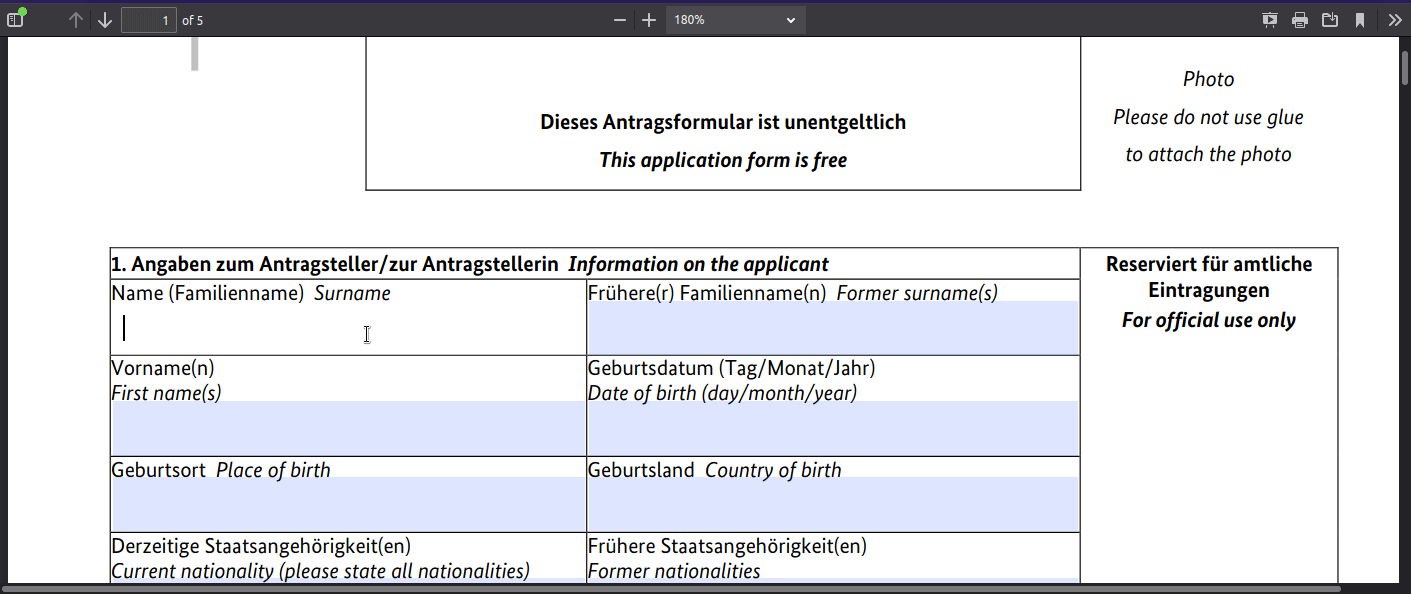This screenshot has width=1411, height=594.
Task: Open the additional tools chevron menu
Action: click(1394, 20)
